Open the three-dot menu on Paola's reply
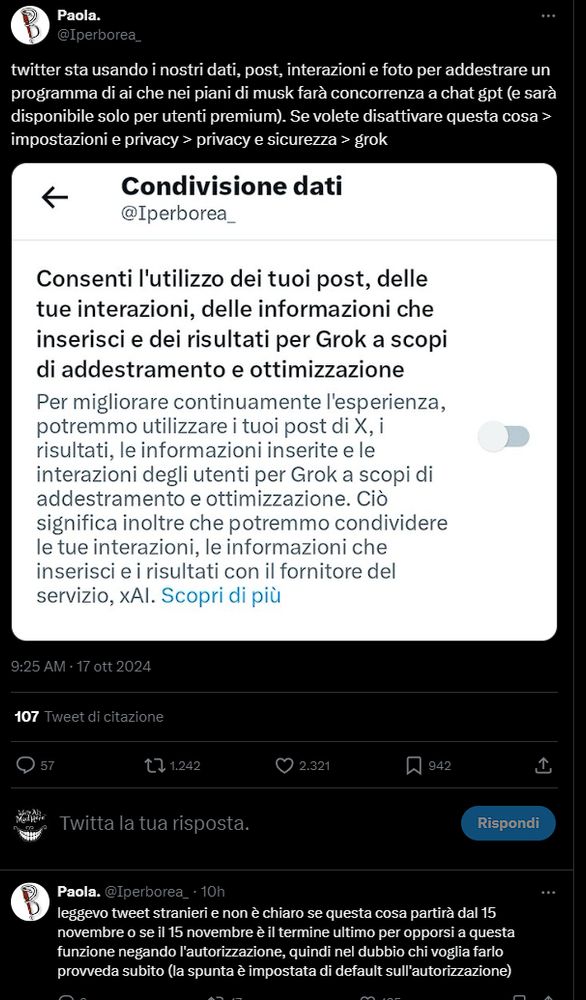The image size is (586, 1000). [548, 892]
